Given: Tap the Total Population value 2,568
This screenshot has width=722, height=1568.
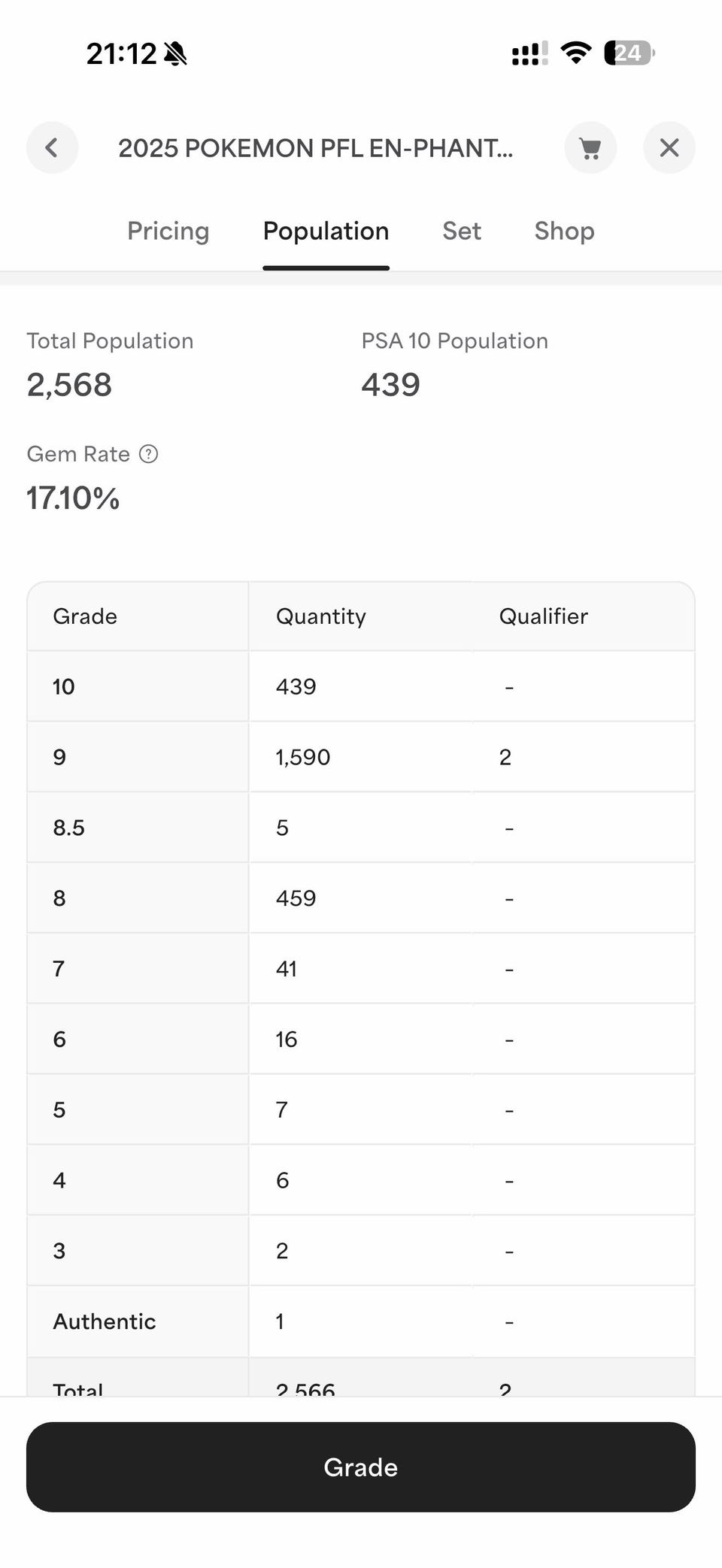Looking at the screenshot, I should pos(69,385).
